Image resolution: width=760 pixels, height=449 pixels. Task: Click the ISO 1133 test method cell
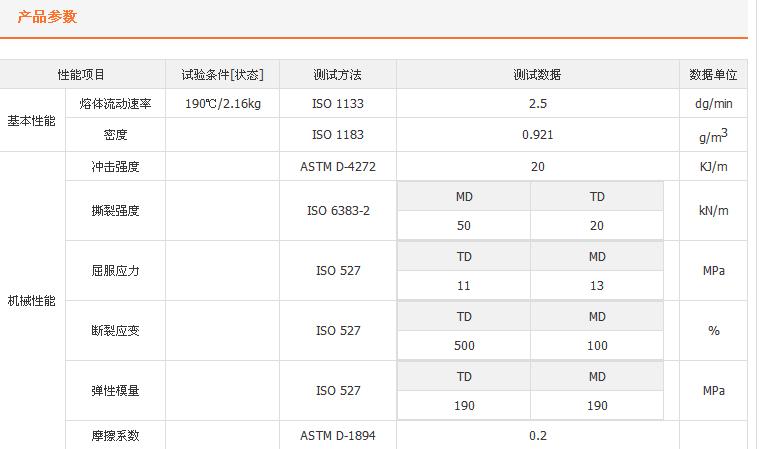click(337, 104)
